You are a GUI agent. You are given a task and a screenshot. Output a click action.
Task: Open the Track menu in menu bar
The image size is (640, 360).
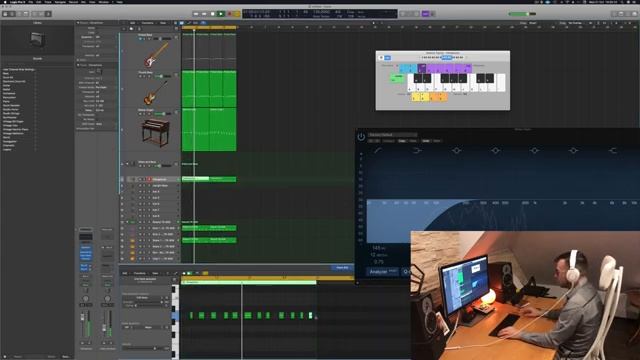pyautogui.click(x=48, y=2)
